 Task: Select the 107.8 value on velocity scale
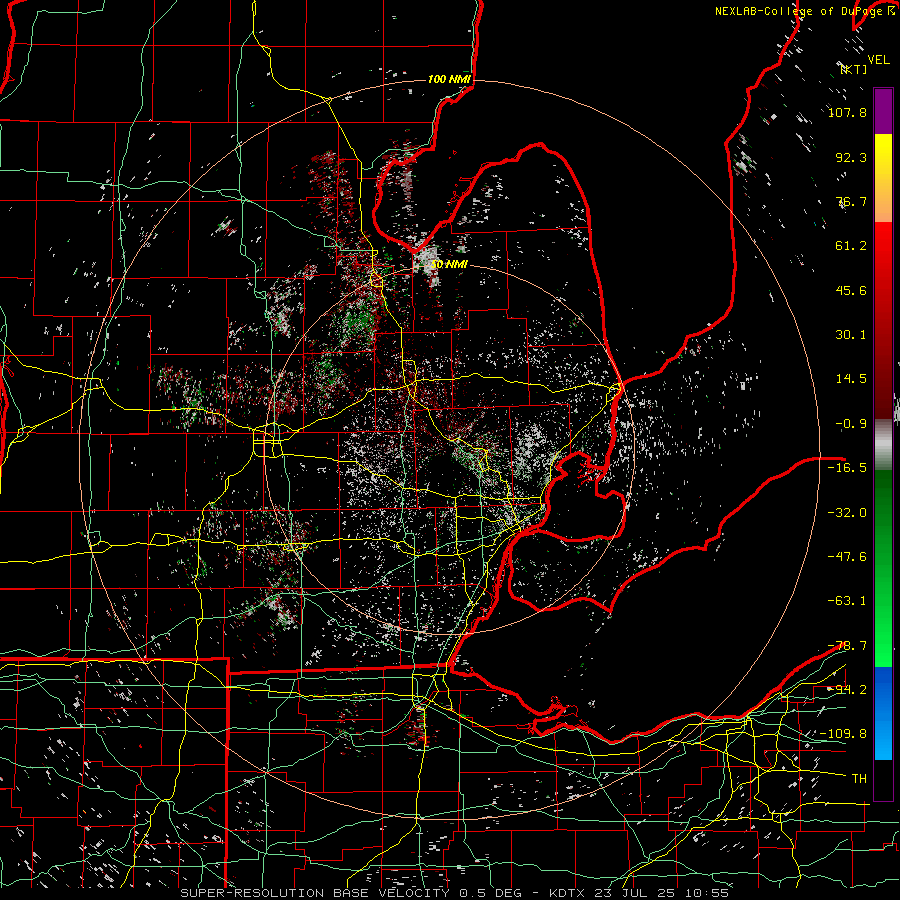pos(847,112)
